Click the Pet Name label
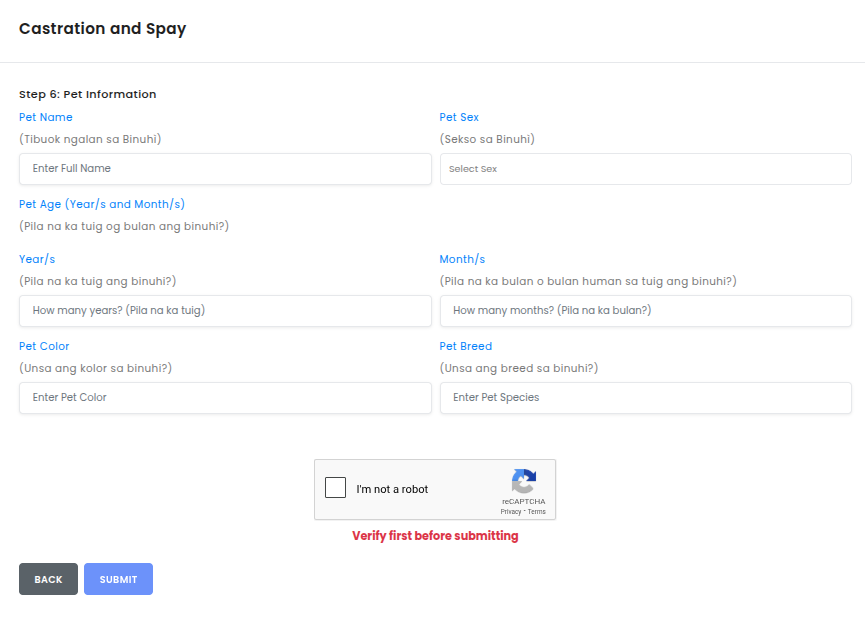This screenshot has height=617, width=865. [x=46, y=118]
